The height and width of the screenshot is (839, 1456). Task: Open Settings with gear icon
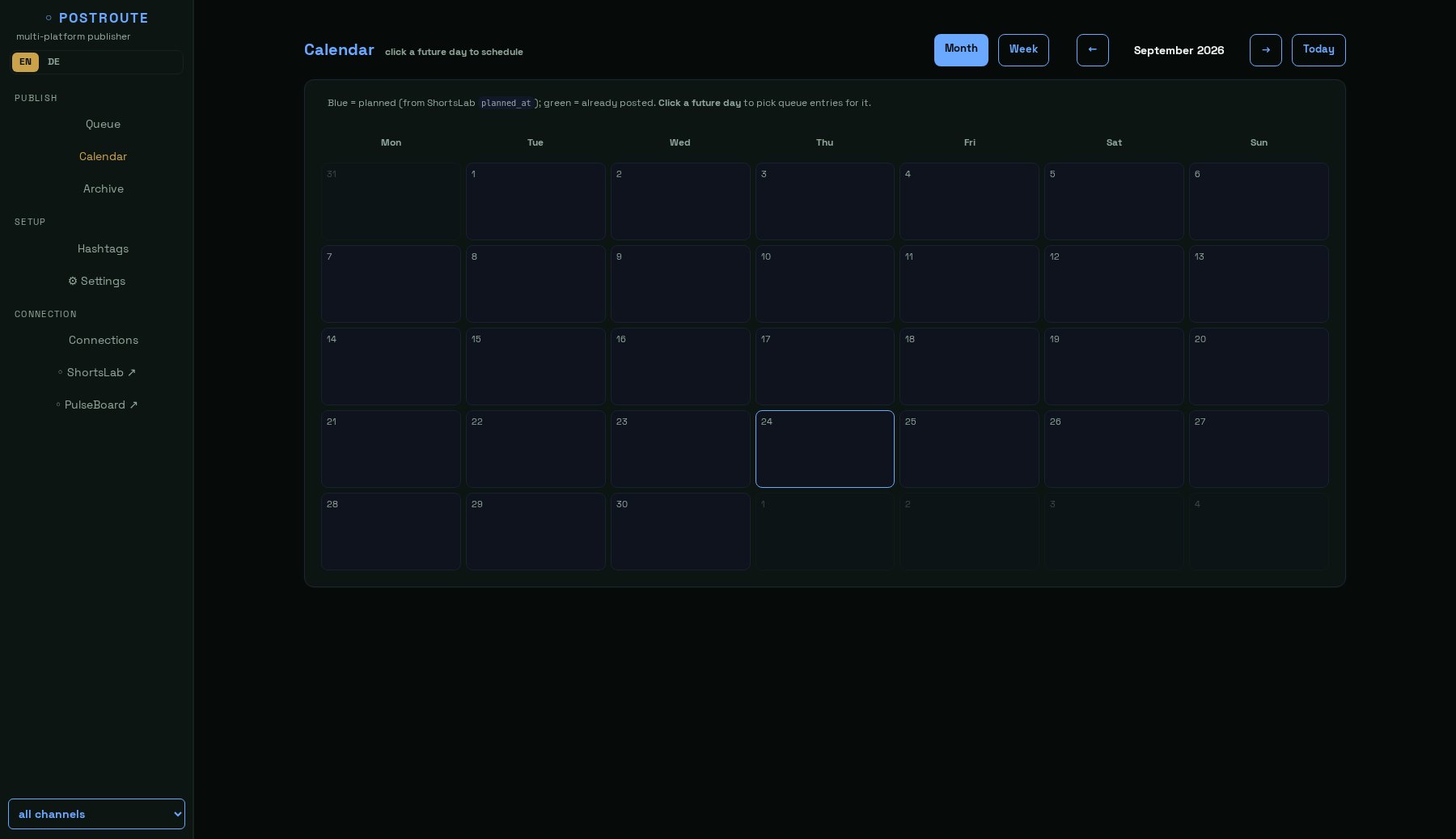click(x=96, y=281)
